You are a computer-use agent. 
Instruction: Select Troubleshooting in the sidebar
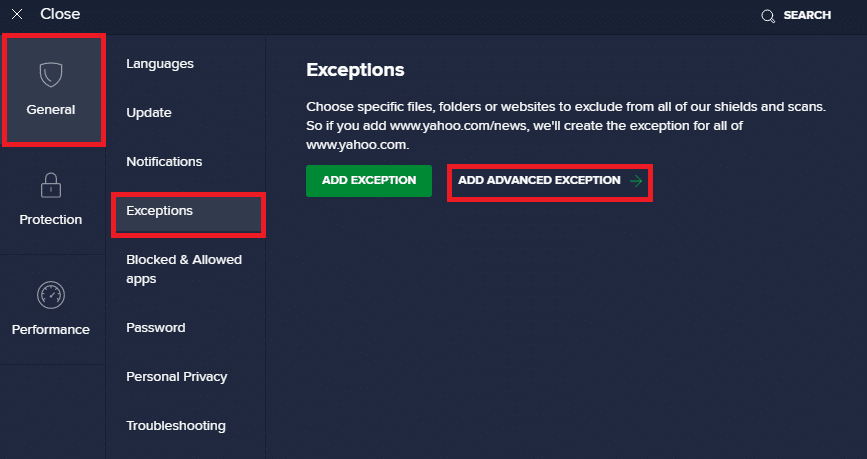point(175,426)
